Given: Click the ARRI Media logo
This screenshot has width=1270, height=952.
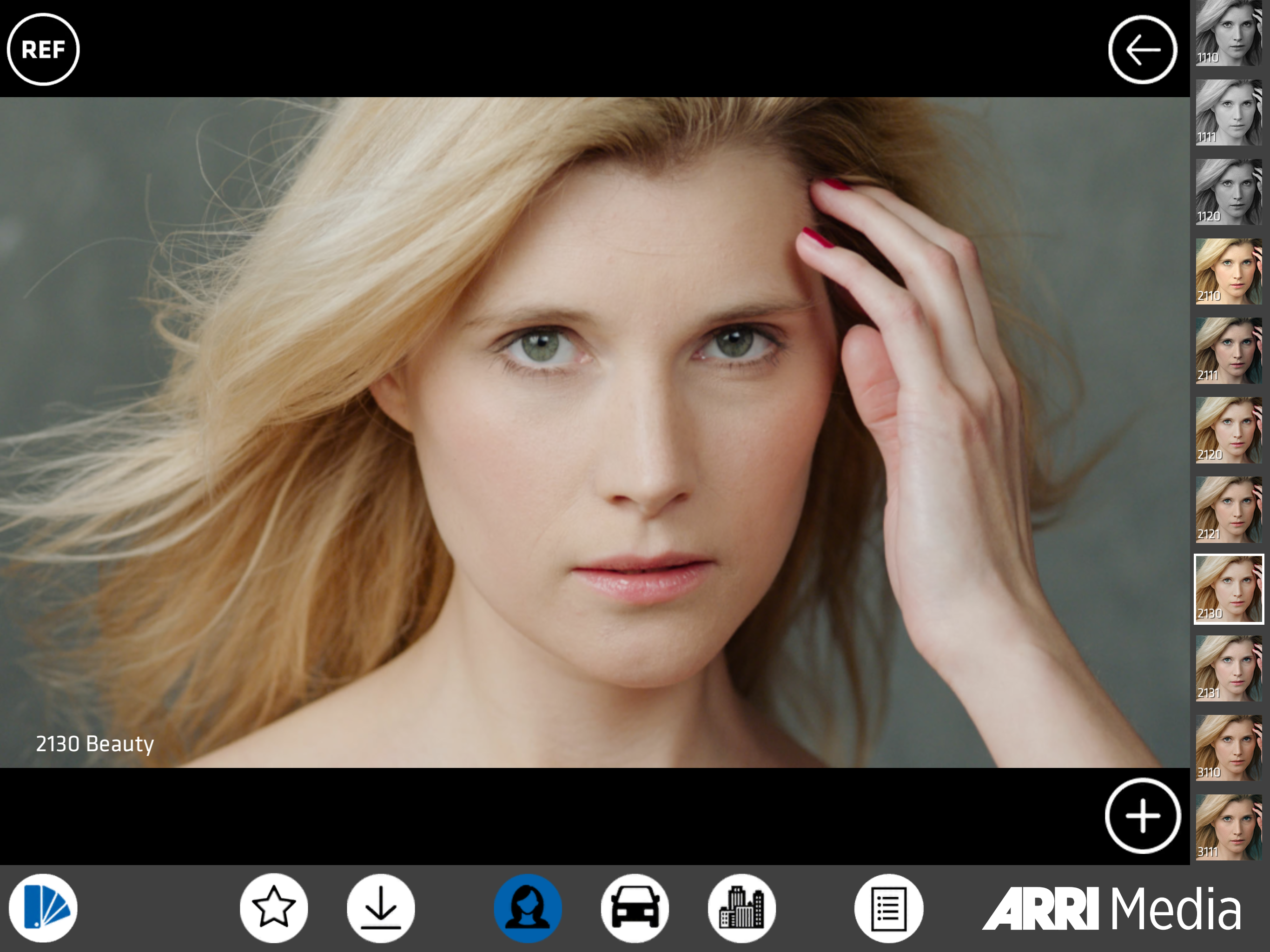Looking at the screenshot, I should pos(1112,908).
